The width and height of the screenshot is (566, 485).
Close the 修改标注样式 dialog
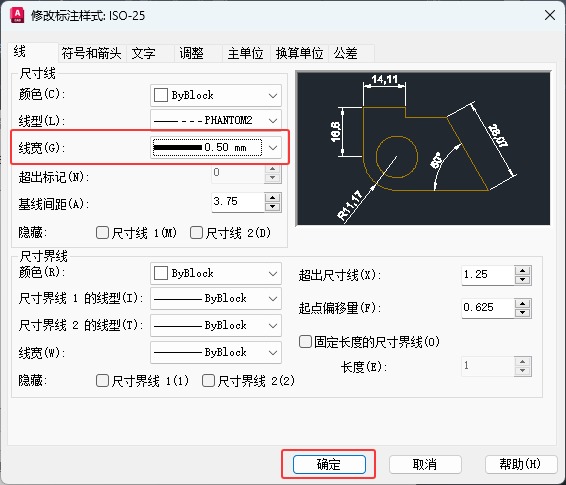click(550, 15)
